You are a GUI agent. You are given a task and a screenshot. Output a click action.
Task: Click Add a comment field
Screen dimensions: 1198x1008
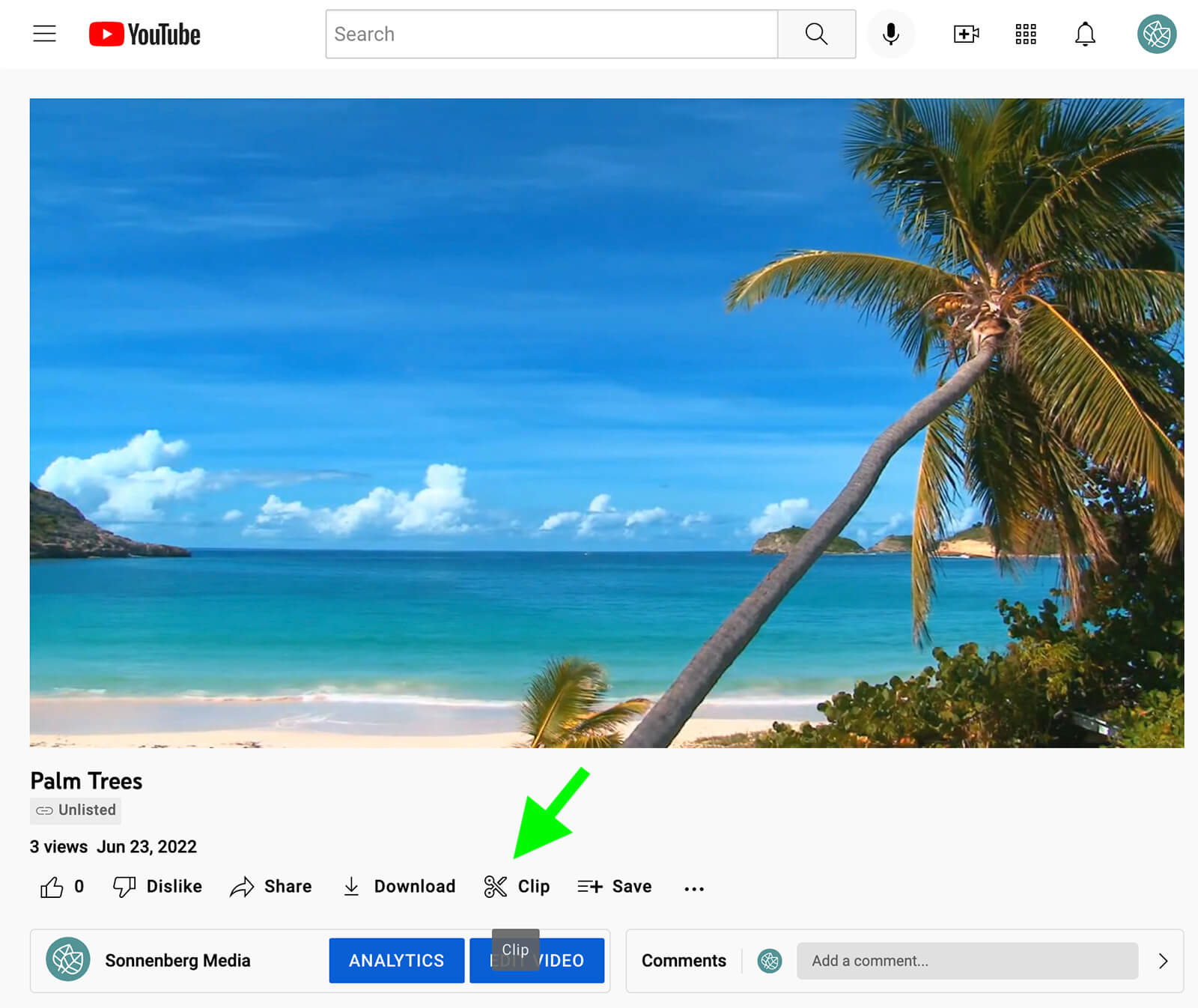[967, 960]
